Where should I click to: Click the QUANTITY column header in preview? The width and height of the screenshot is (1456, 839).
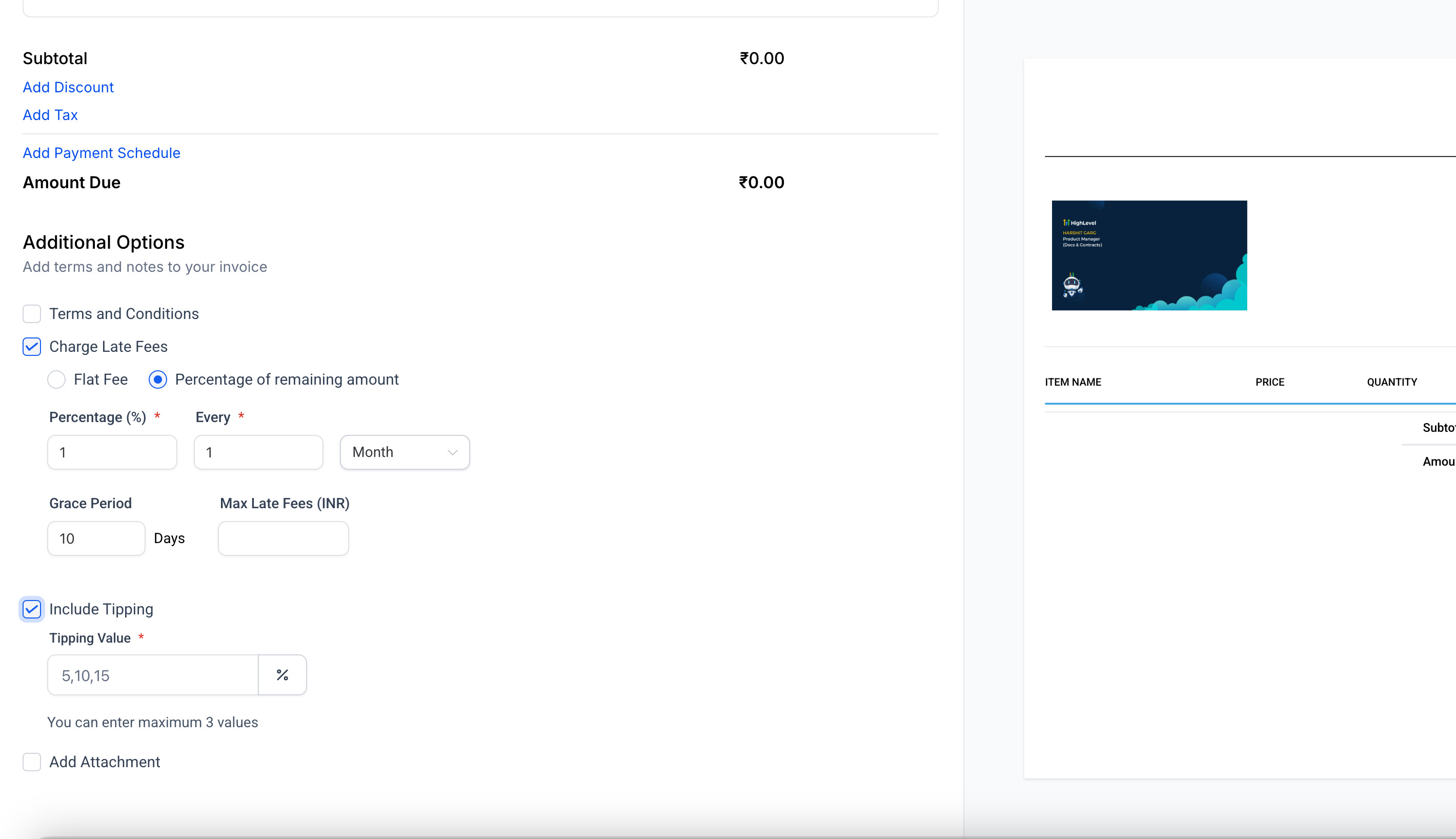(1391, 382)
